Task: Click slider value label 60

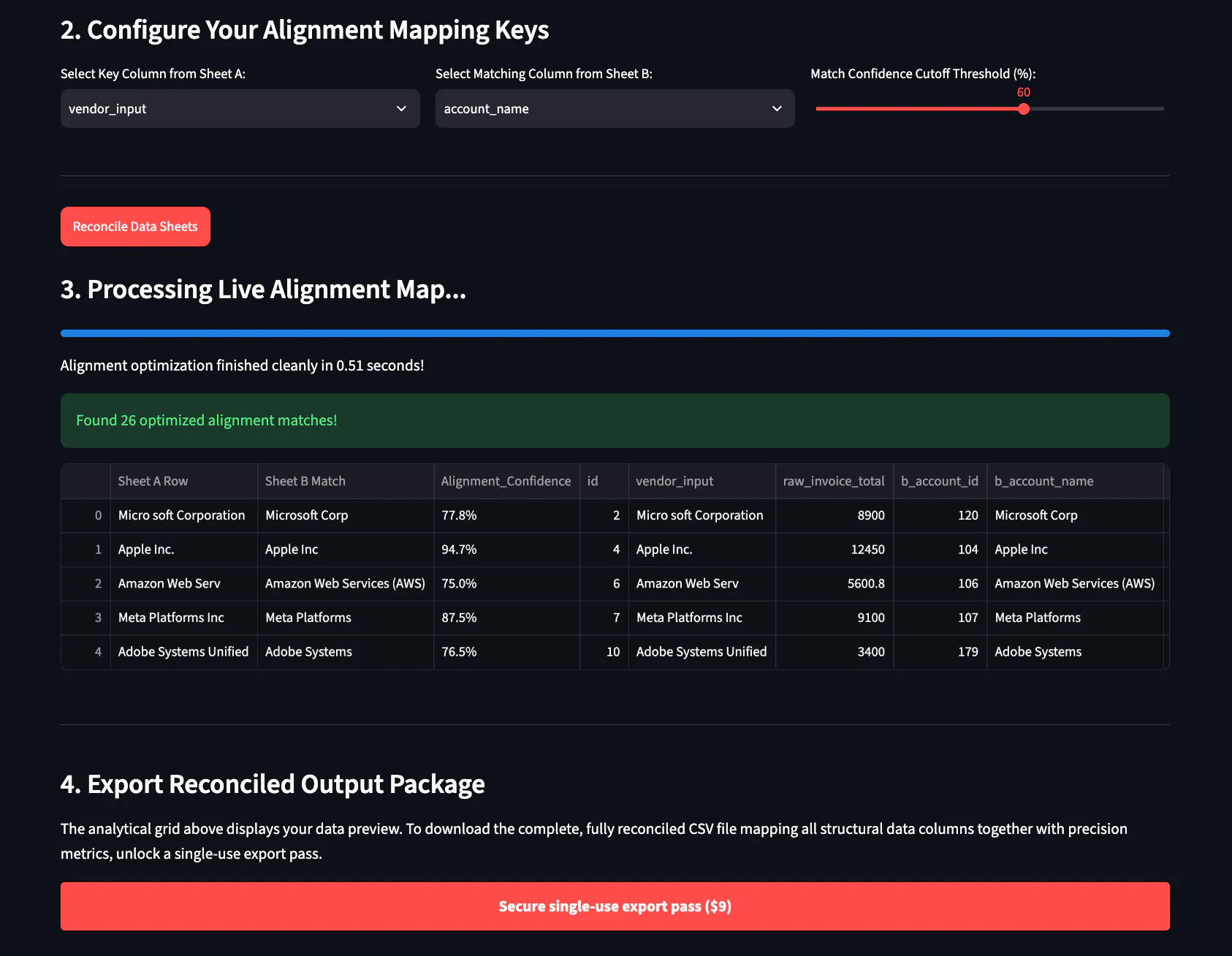Action: (x=1024, y=92)
